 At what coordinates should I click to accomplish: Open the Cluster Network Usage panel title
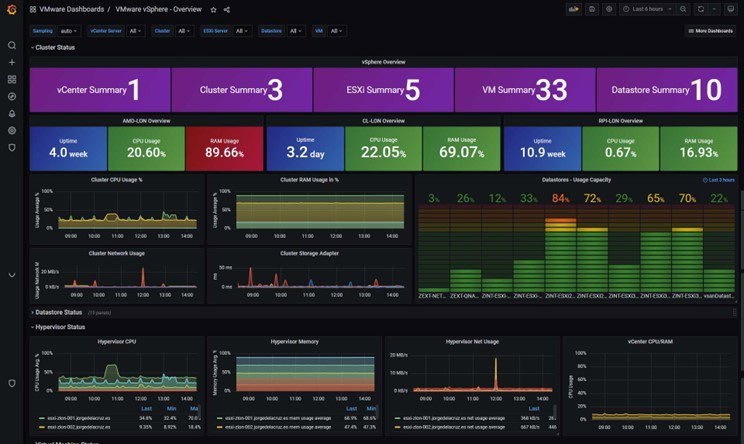(x=117, y=253)
